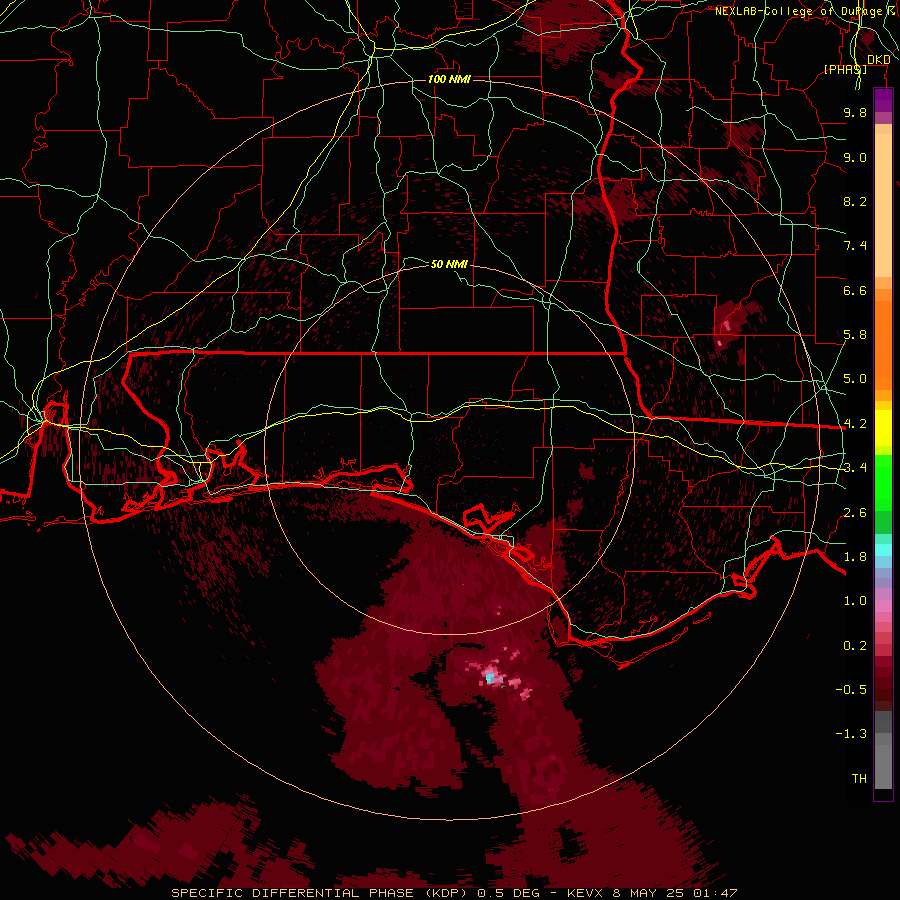Pick the bright green segment of the color bar

[883, 482]
